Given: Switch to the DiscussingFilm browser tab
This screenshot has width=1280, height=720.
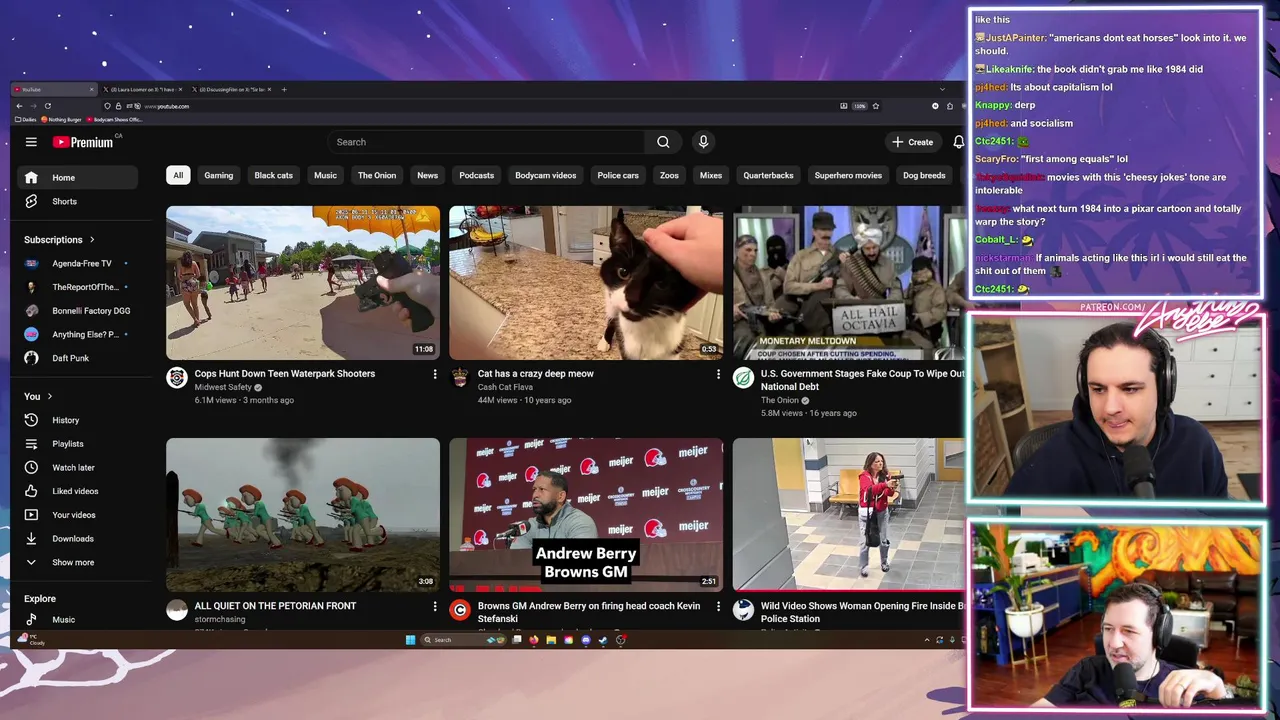Looking at the screenshot, I should 232,90.
